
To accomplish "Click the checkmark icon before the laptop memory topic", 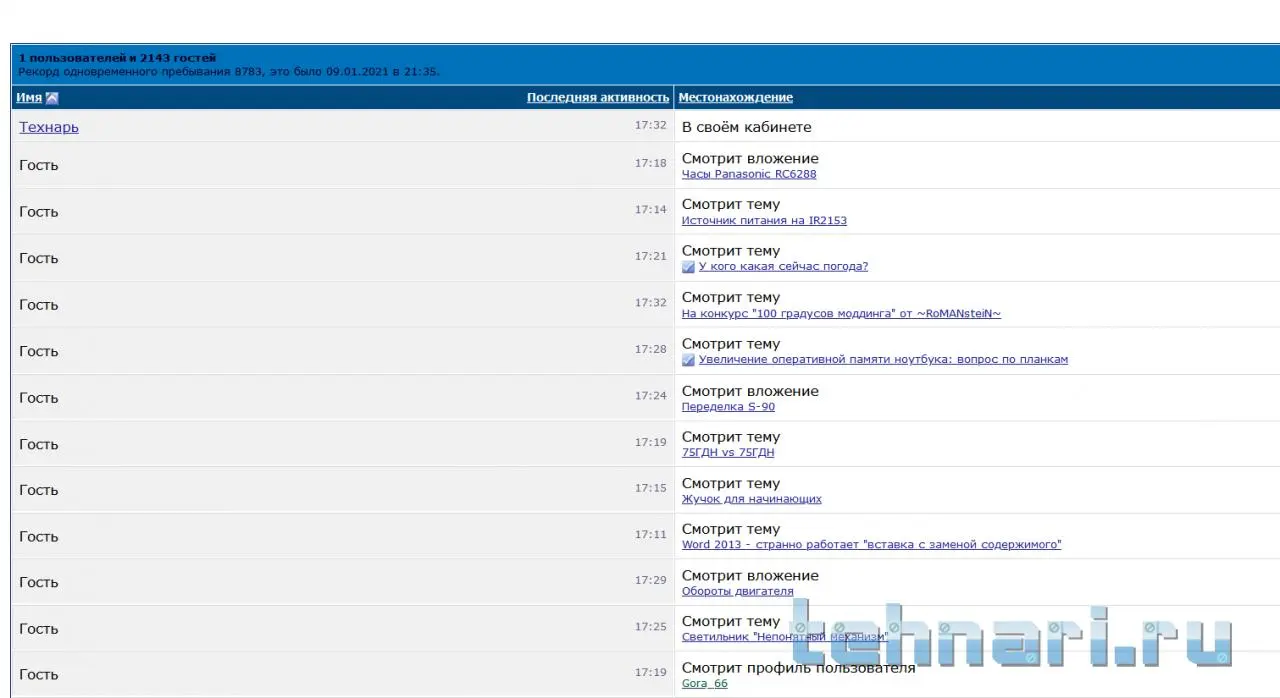I will (688, 360).
